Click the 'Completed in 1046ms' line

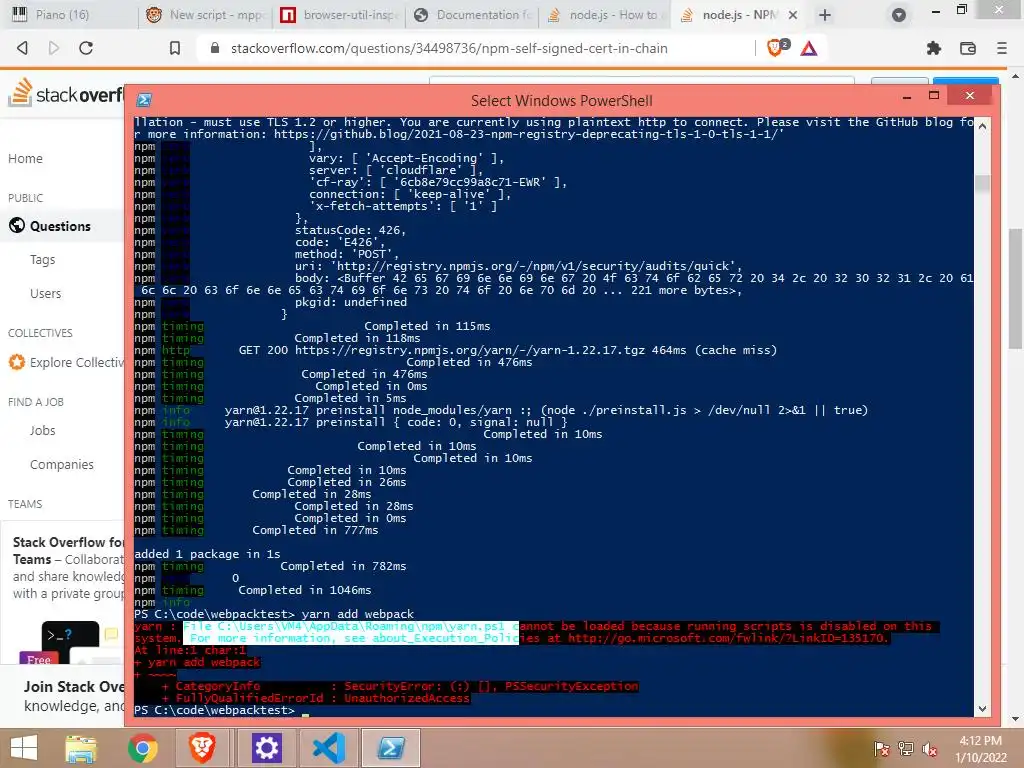click(x=304, y=590)
